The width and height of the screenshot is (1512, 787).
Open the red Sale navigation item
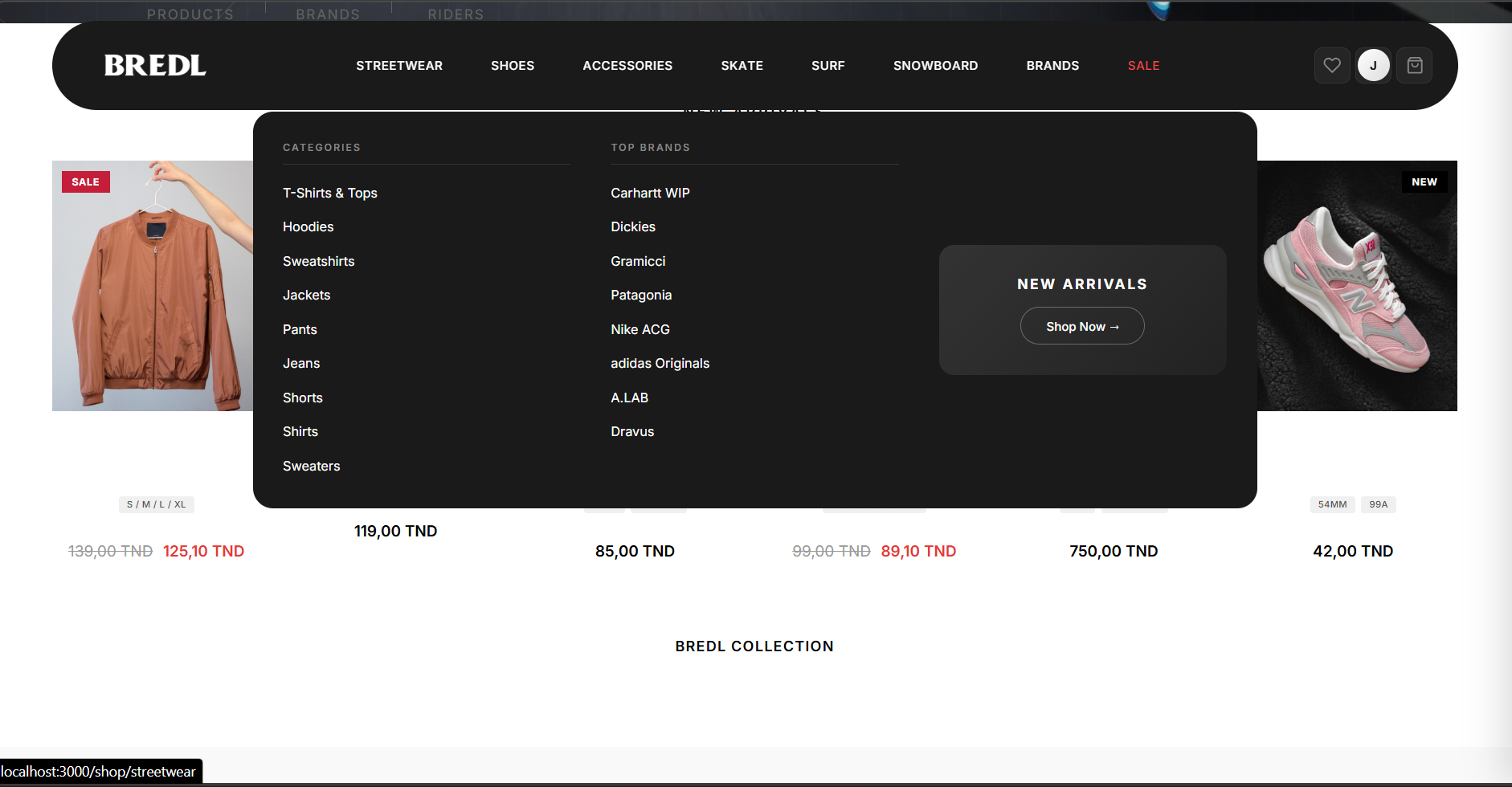pos(1144,66)
